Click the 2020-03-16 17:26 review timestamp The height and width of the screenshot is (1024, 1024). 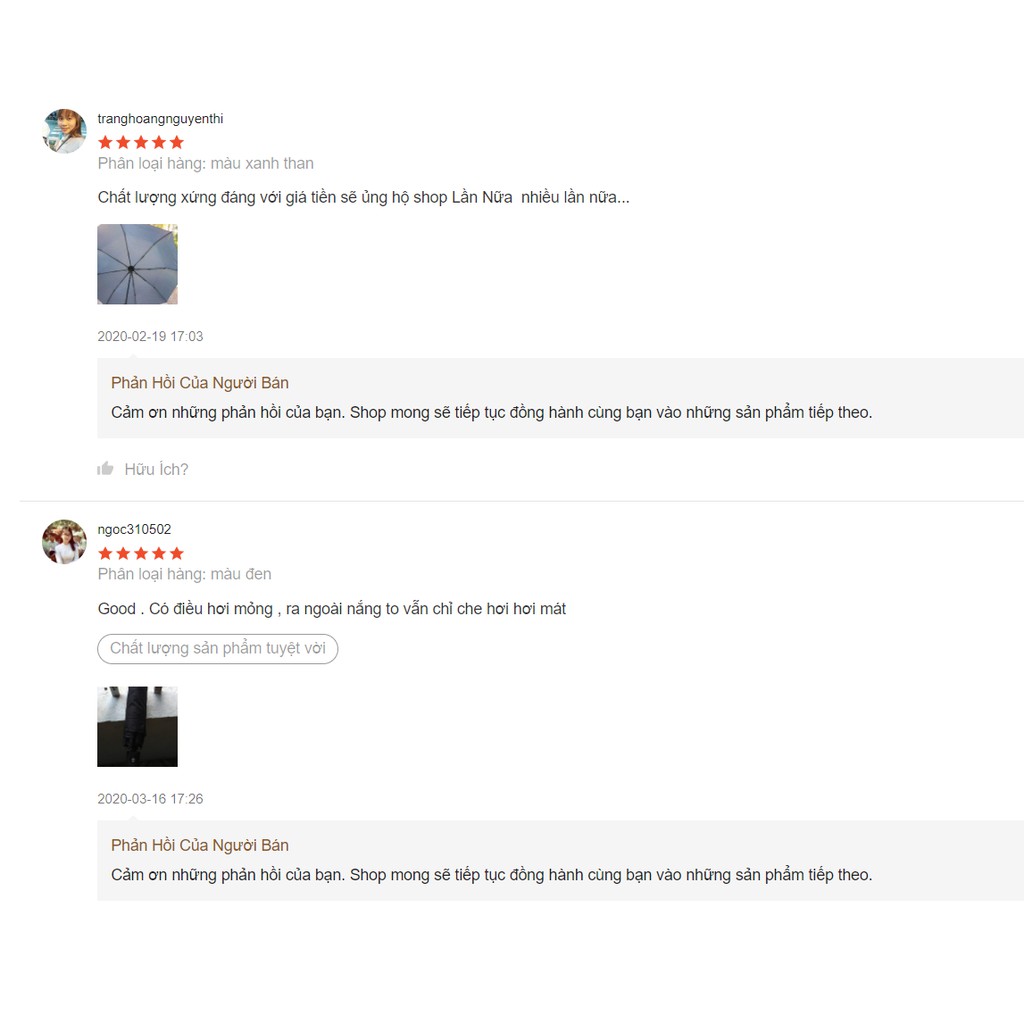[150, 799]
